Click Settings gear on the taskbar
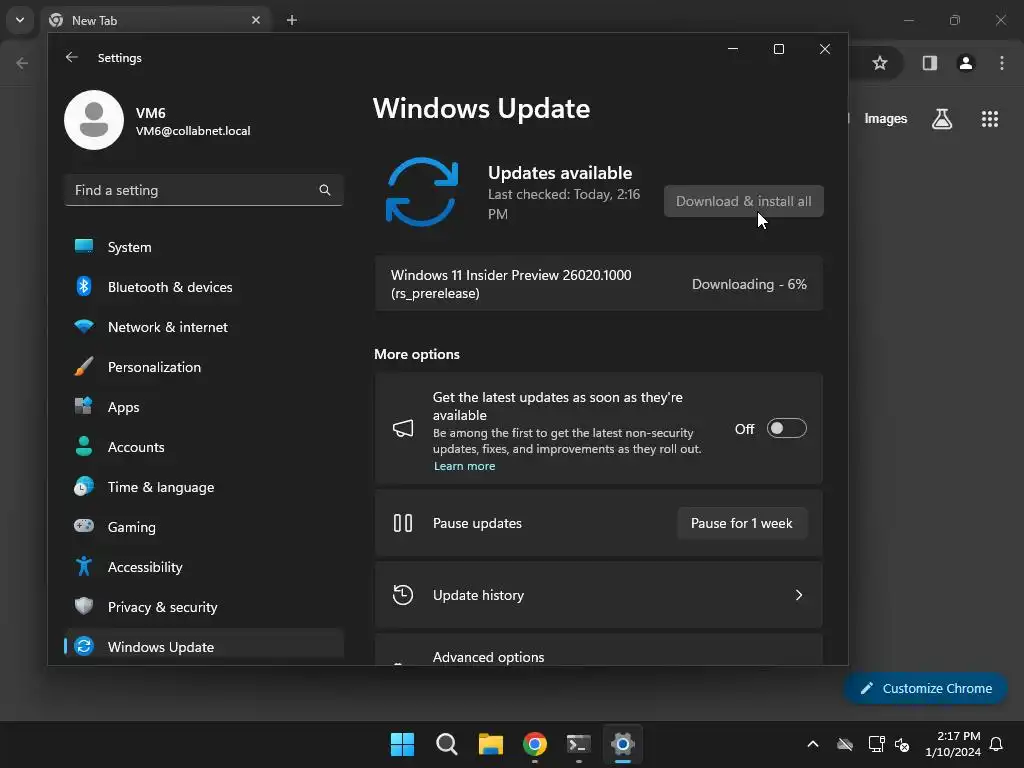1024x768 pixels. 623,744
